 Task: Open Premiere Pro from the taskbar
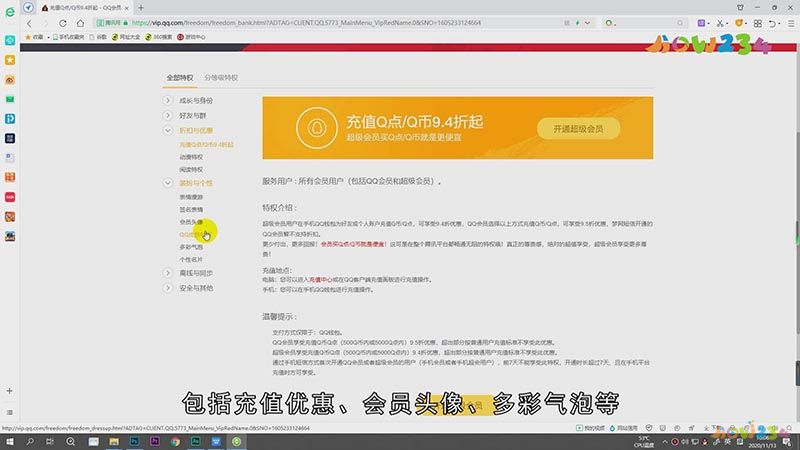(155, 442)
